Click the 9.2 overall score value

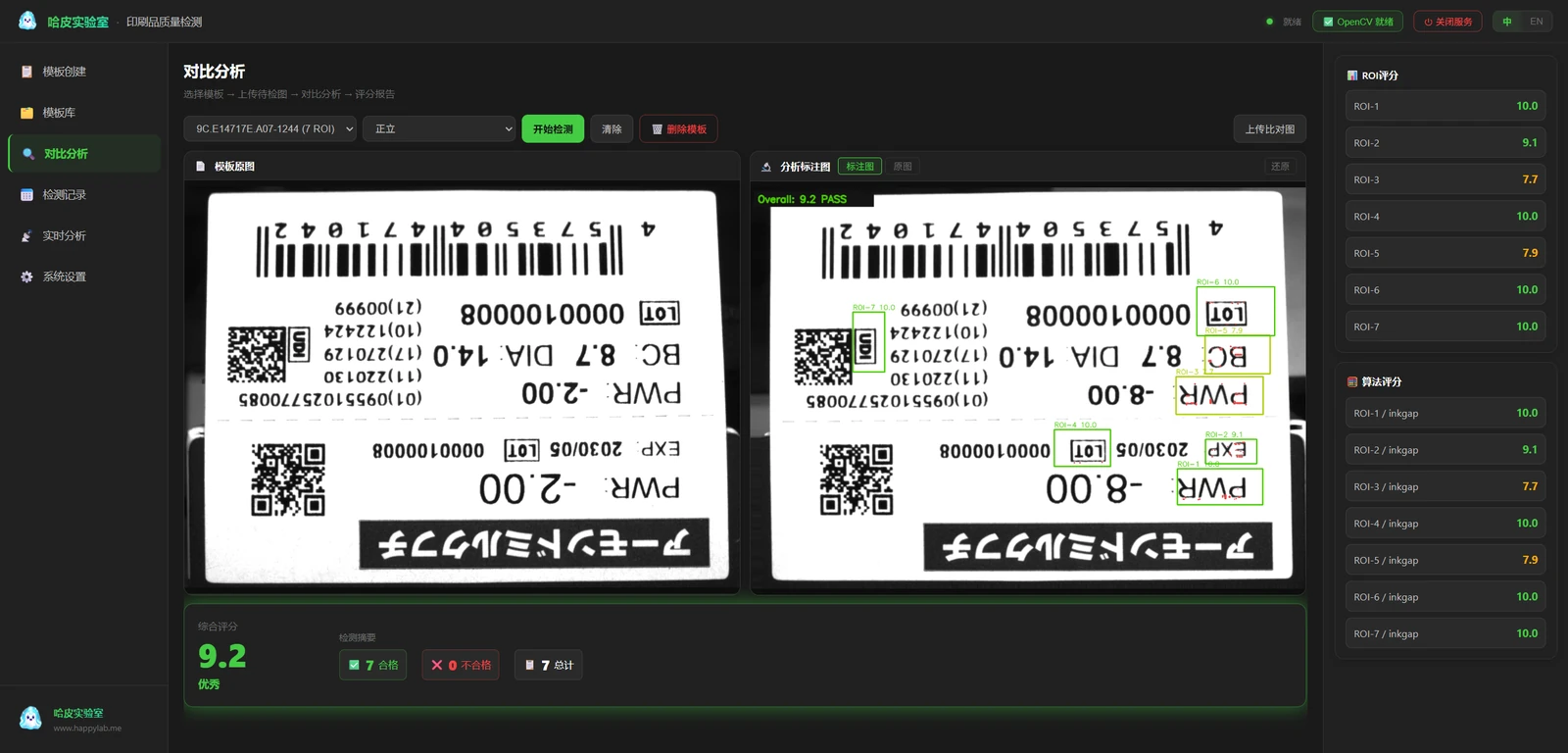(222, 656)
